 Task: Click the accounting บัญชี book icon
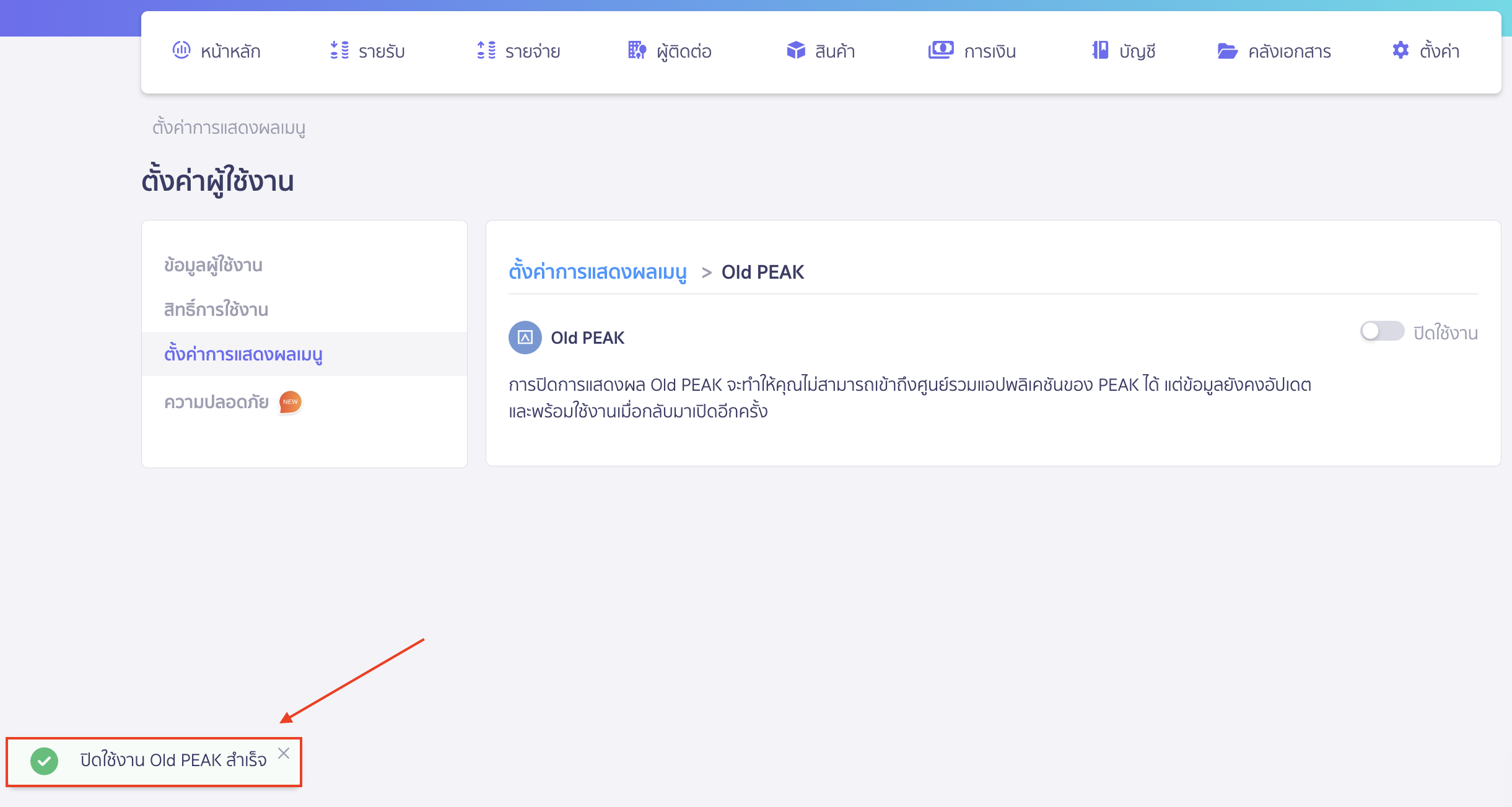(1100, 50)
